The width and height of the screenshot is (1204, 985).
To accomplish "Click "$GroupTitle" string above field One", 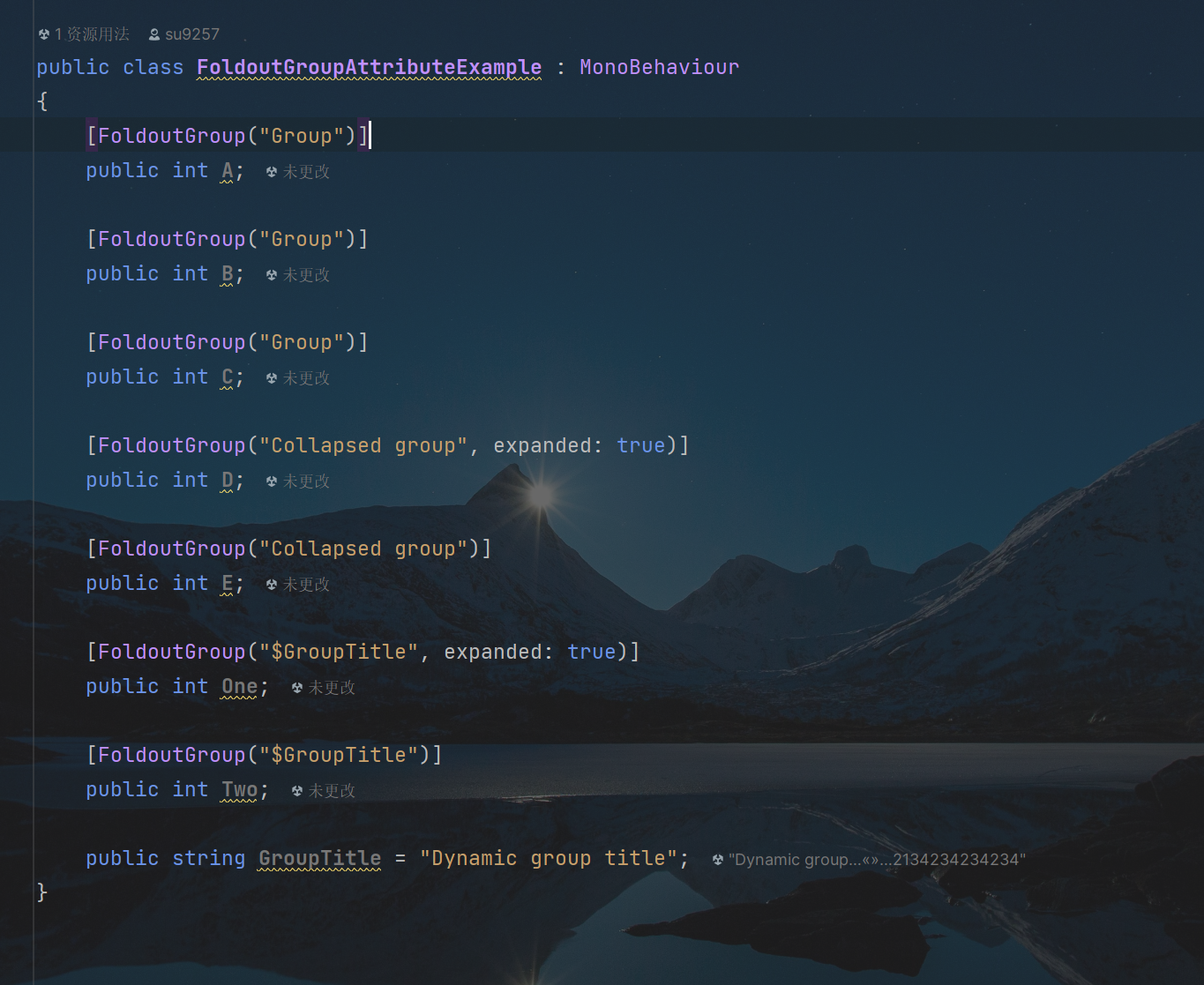I will (338, 652).
